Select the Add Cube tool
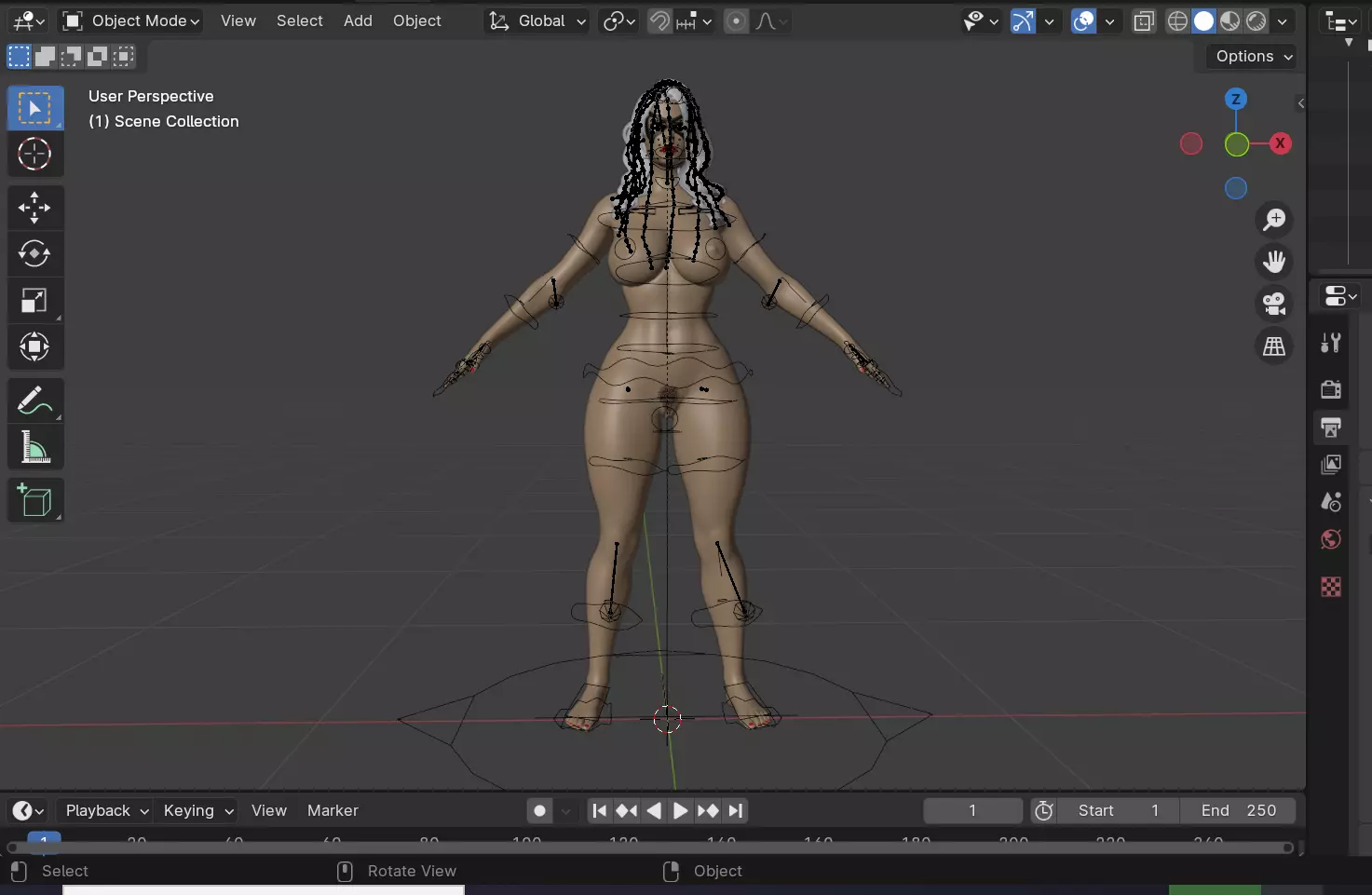This screenshot has height=895, width=1372. coord(35,500)
